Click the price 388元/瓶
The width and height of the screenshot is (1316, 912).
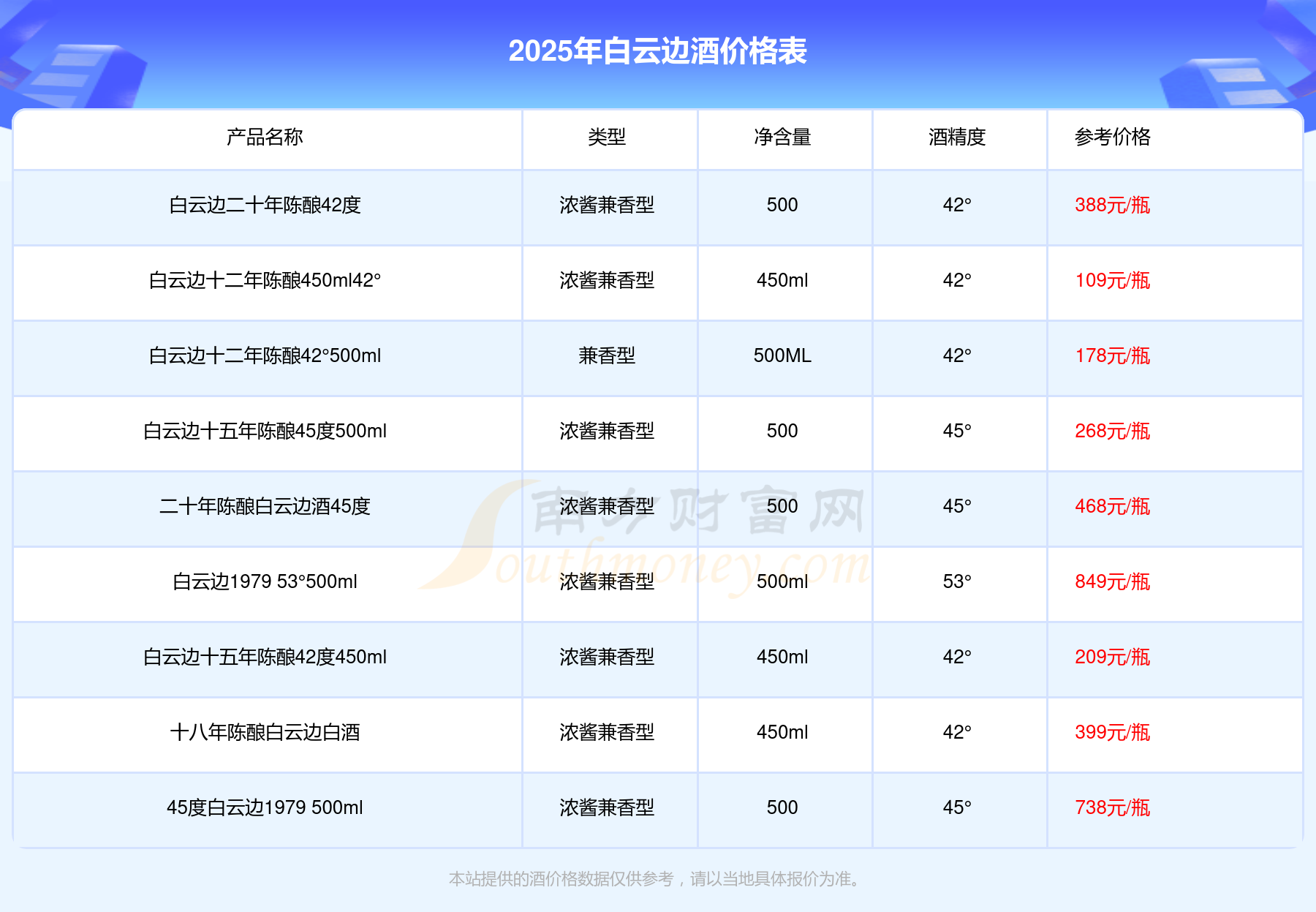(1113, 205)
